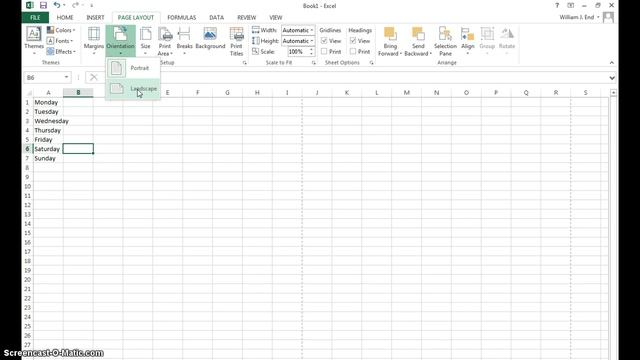
Task: Open the FILE tab
Action: [36, 18]
